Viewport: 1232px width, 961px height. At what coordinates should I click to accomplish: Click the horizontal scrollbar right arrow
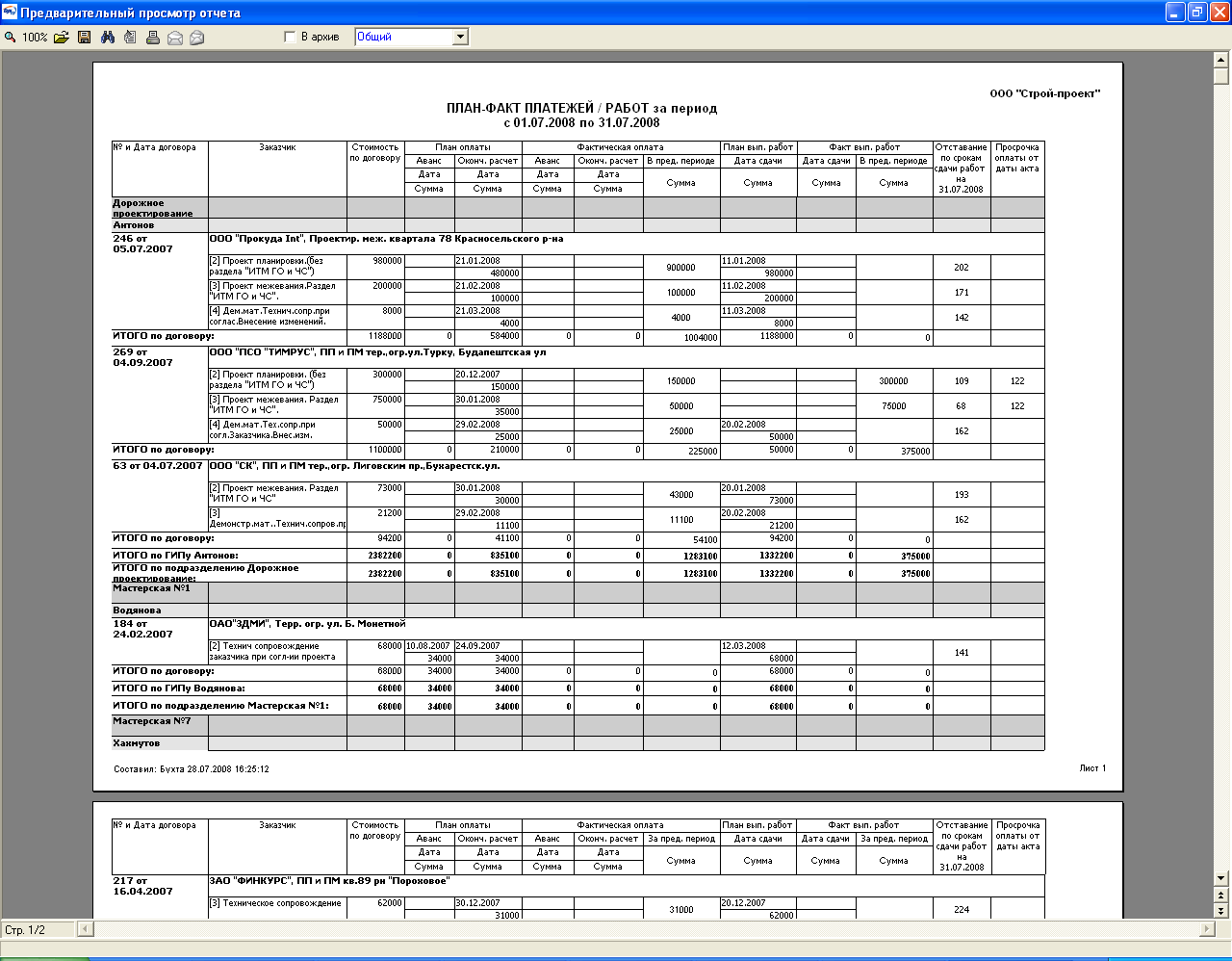click(x=1207, y=929)
